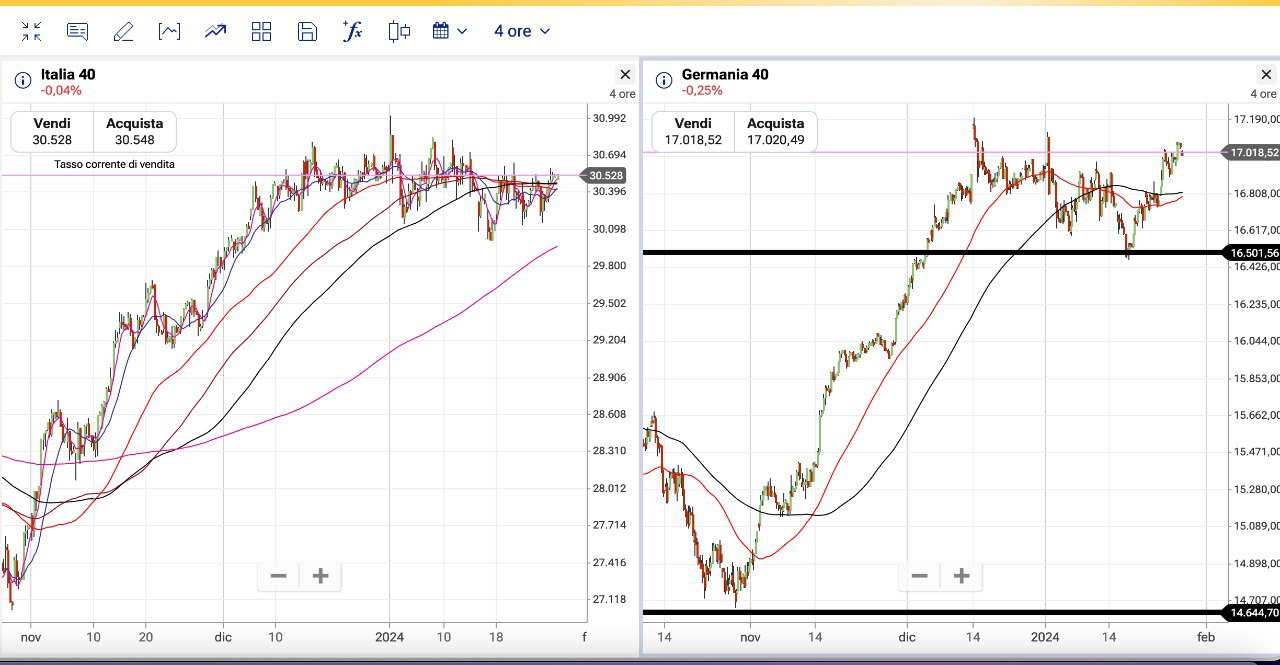Zoom out the Italia 40 chart

pyautogui.click(x=279, y=576)
